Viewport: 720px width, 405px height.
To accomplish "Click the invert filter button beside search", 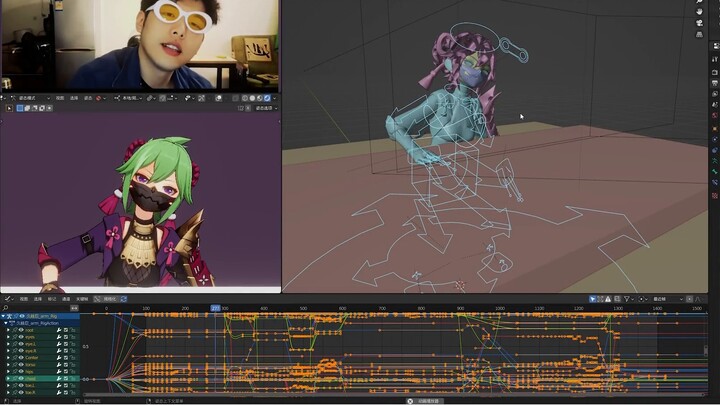I will (x=74, y=308).
